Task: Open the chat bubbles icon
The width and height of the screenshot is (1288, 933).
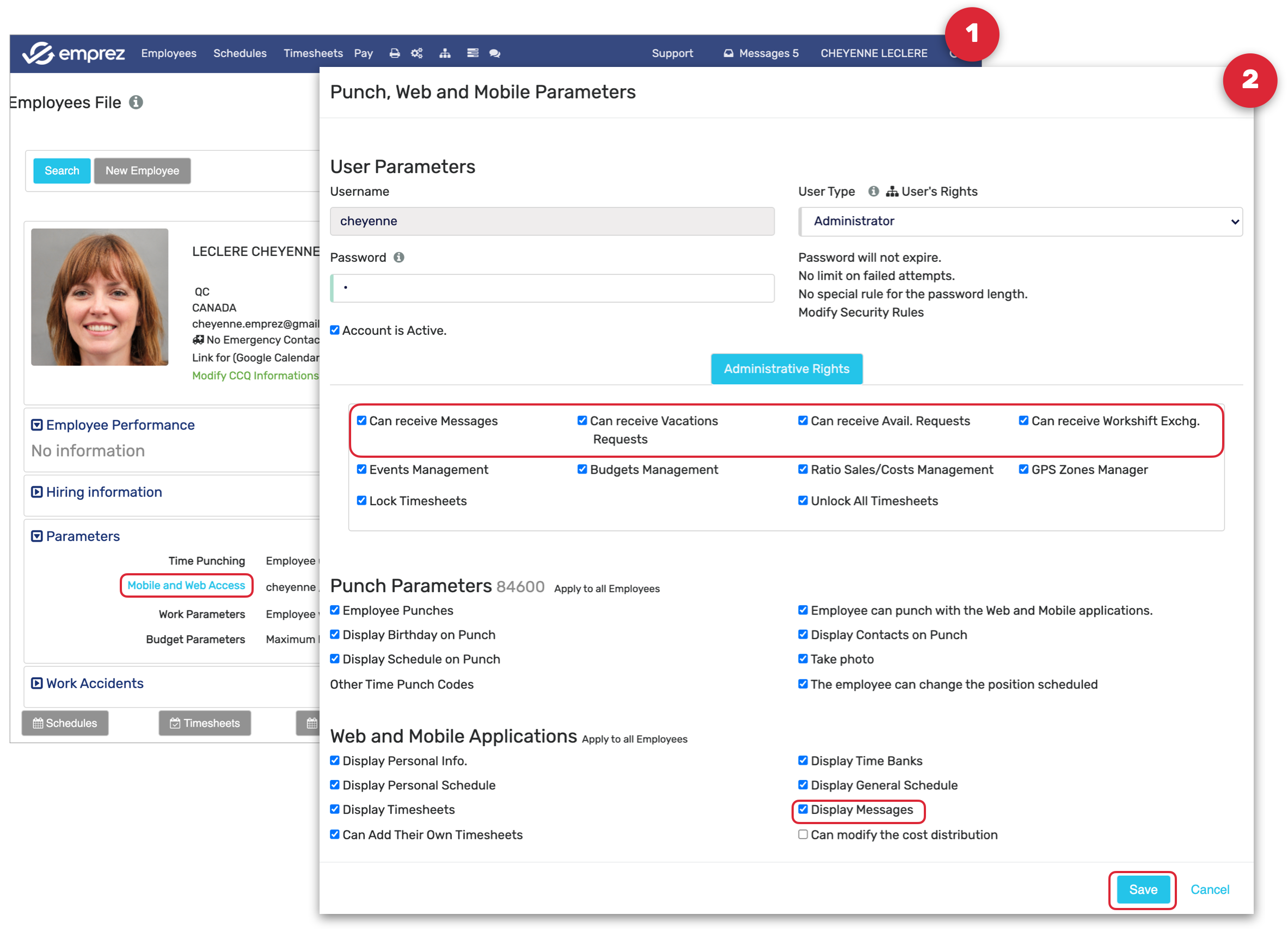Action: [495, 53]
